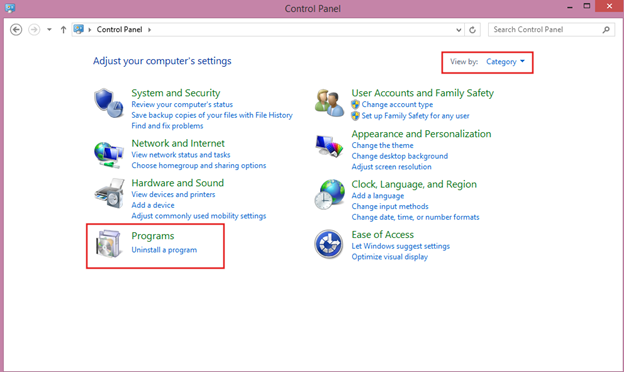Open User Accounts and Family Safety
The width and height of the screenshot is (624, 372).
(x=423, y=93)
